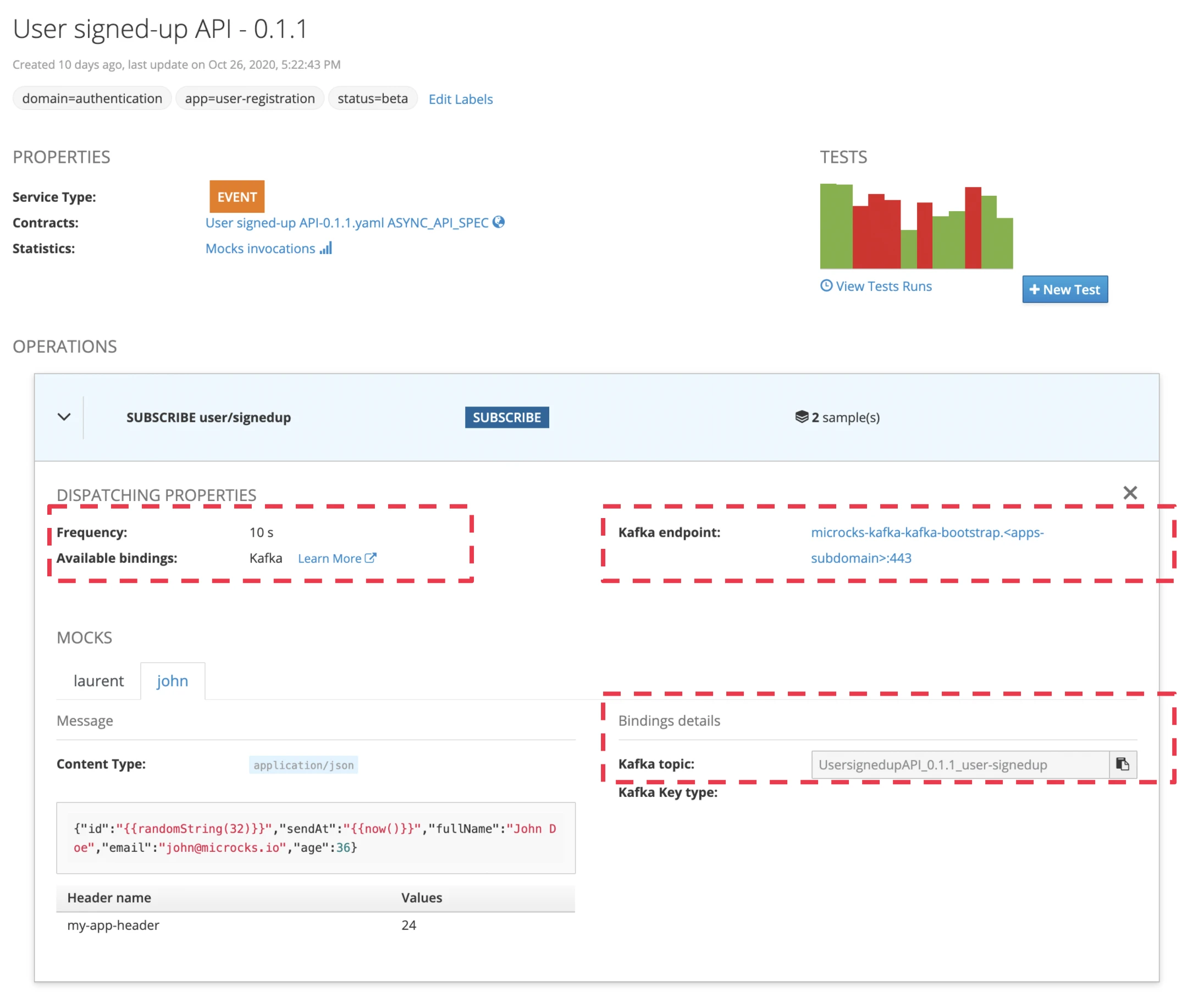
Task: Click the Kafka topic input field
Action: tap(960, 764)
